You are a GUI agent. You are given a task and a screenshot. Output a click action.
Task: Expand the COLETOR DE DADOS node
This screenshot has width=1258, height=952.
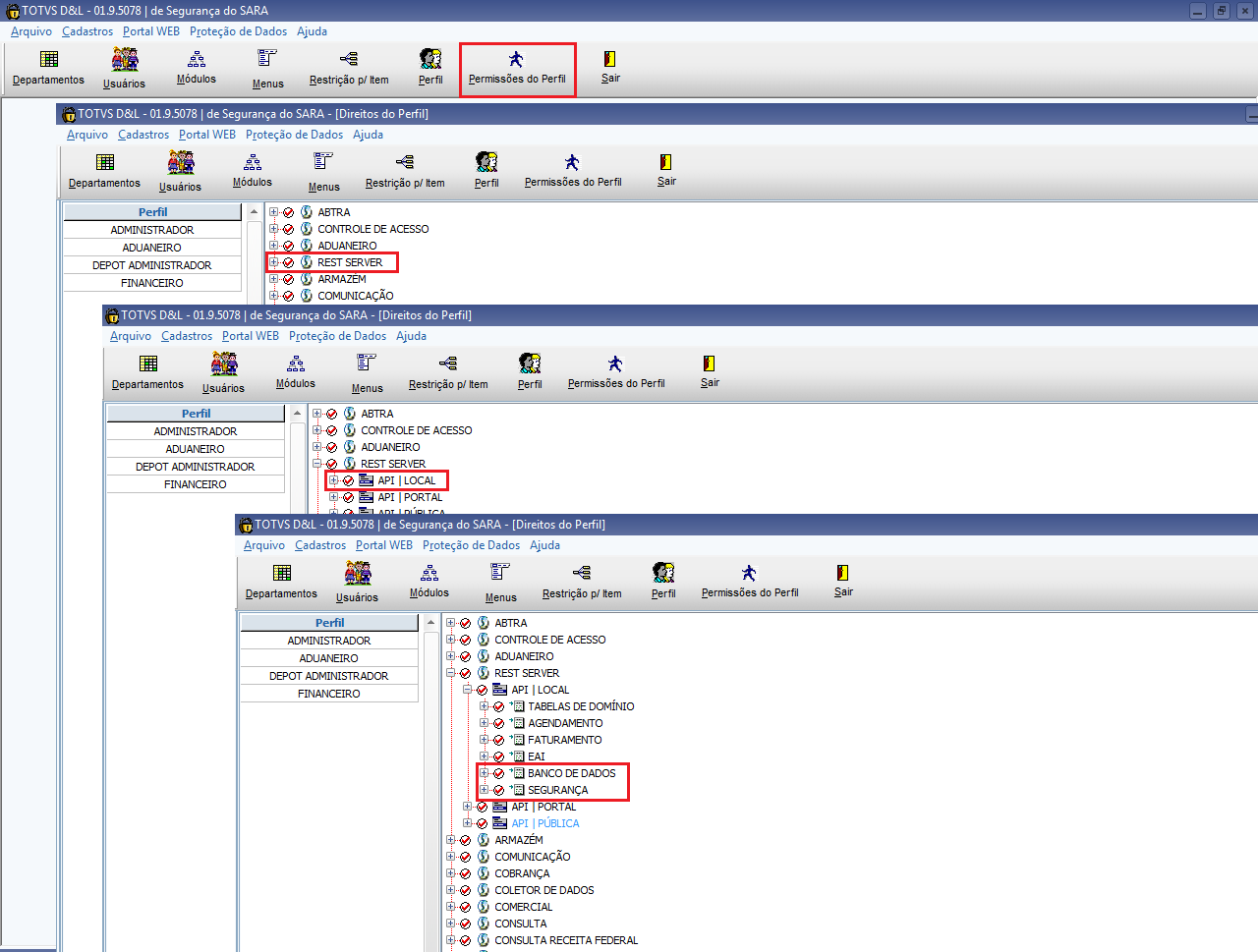[x=451, y=890]
